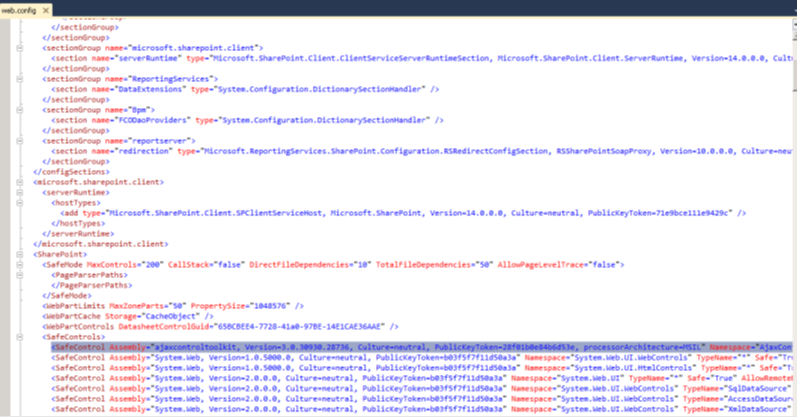Place cursor in section name="serverRuntime" line
The width and height of the screenshot is (798, 417).
click(421, 58)
